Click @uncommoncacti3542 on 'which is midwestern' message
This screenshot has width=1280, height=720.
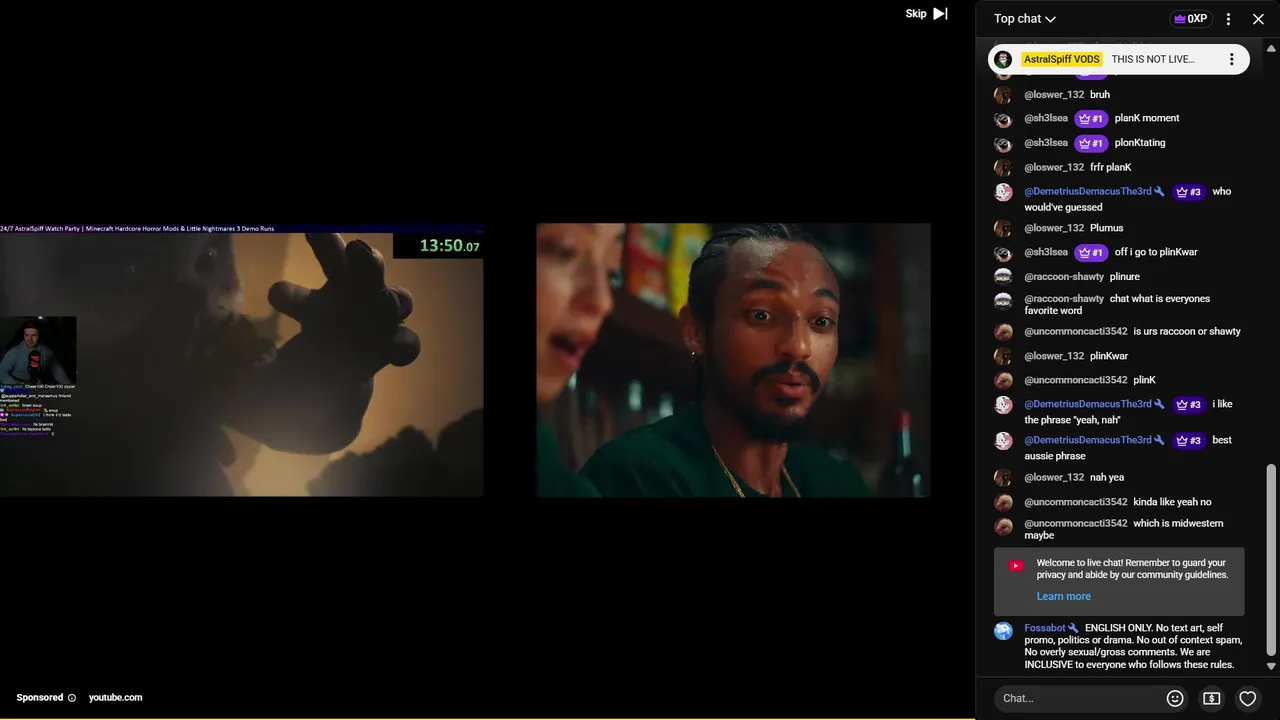tap(1076, 523)
